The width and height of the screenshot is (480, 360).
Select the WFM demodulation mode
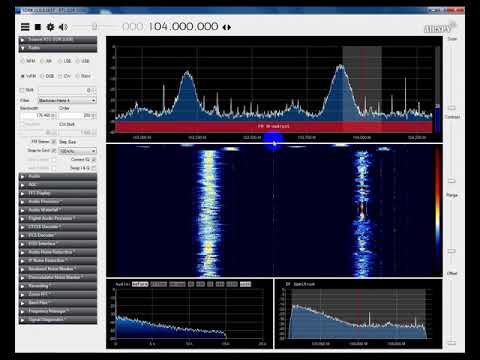point(28,76)
